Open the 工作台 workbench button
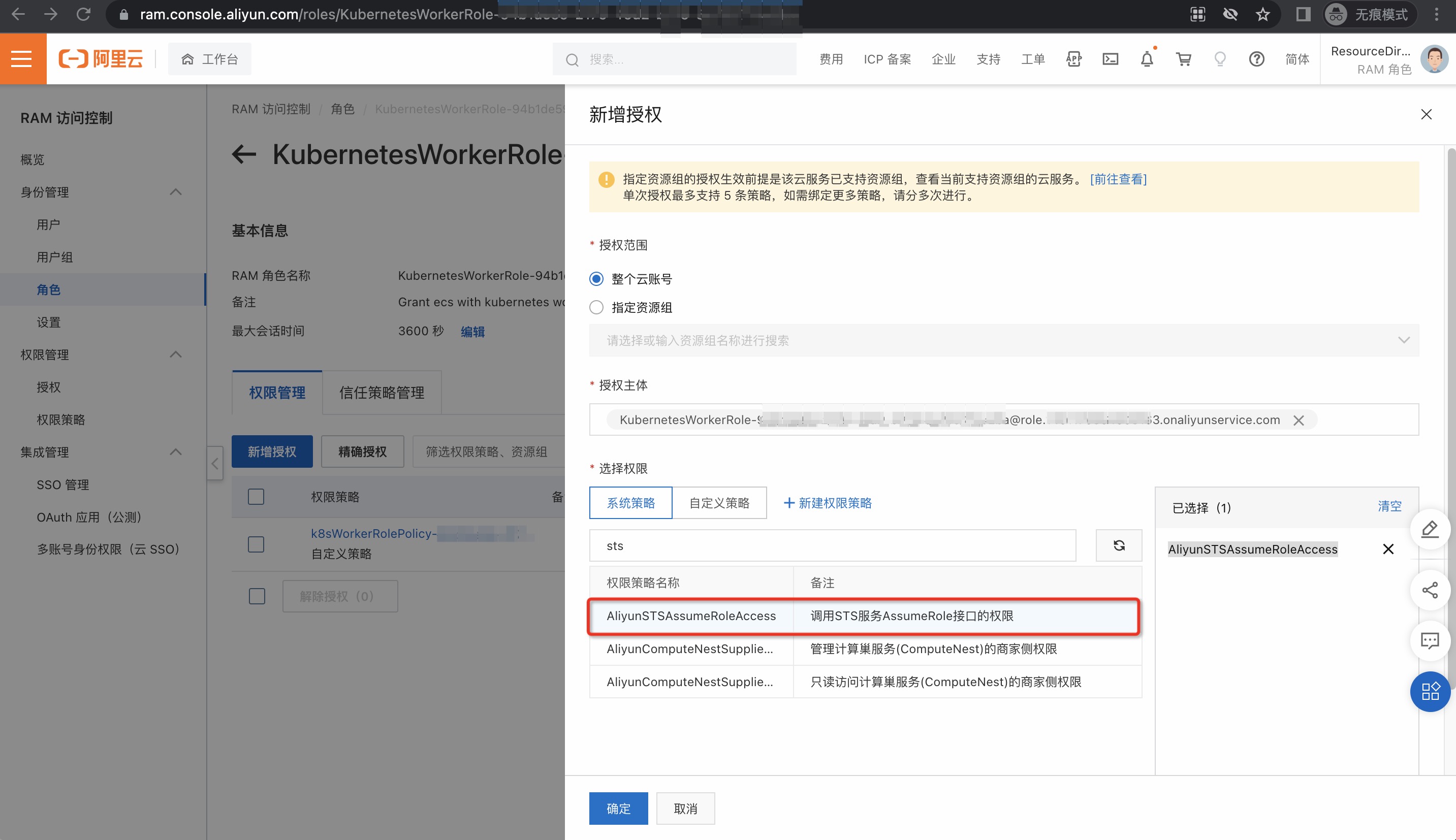Viewport: 1456px width, 840px height. pyautogui.click(x=209, y=59)
